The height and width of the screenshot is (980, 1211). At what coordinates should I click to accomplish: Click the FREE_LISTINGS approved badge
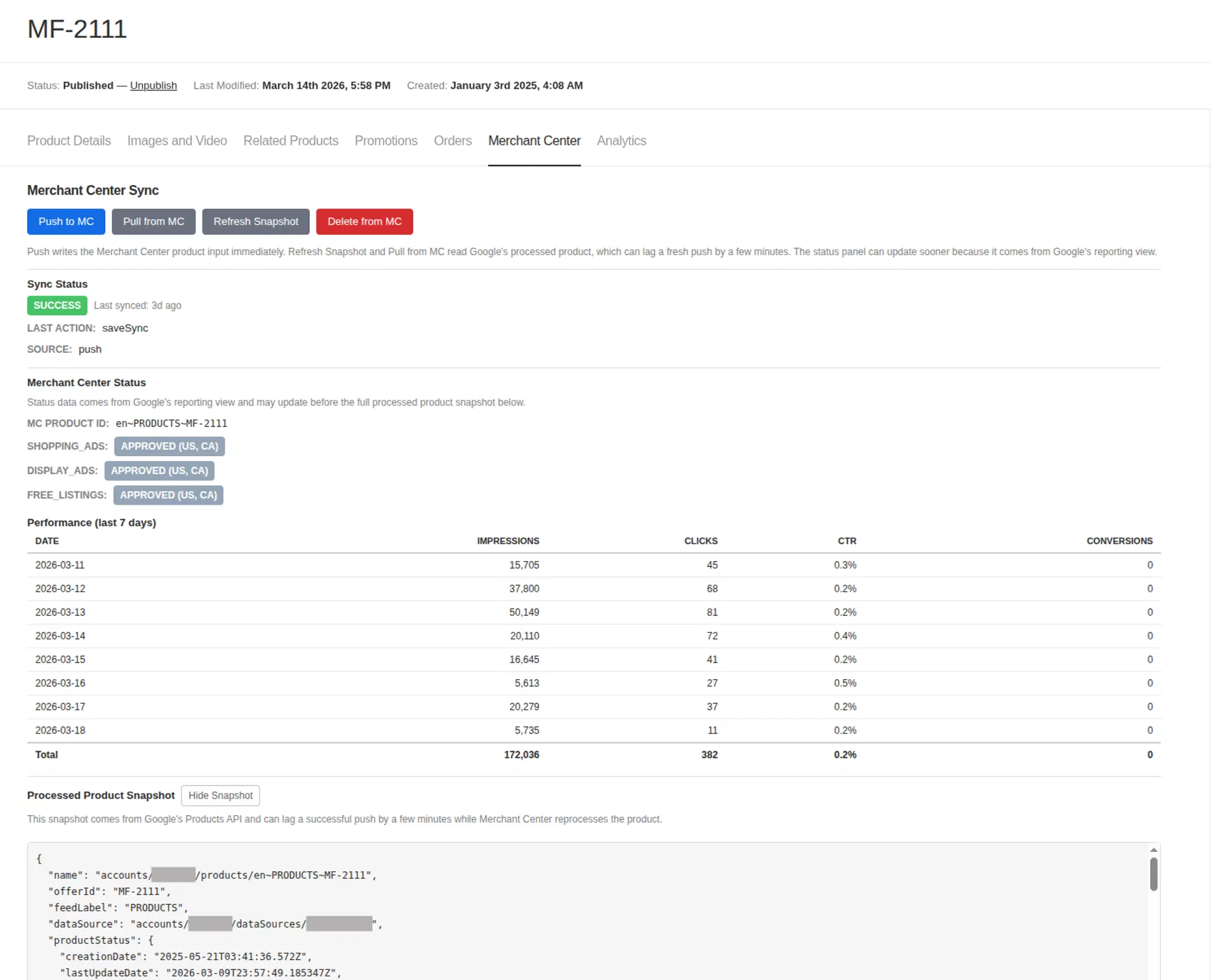[x=168, y=495]
